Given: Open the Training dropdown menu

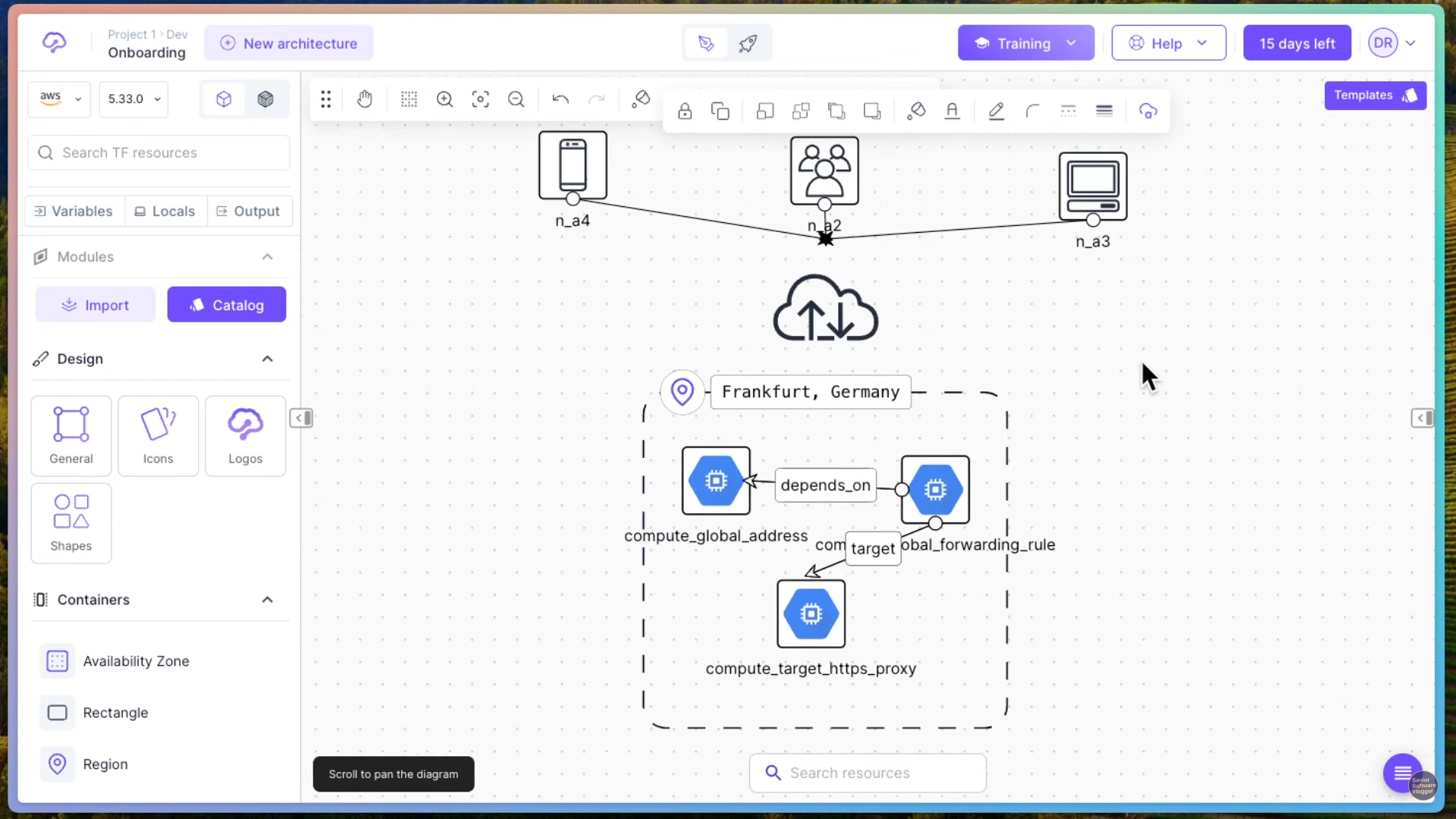Looking at the screenshot, I should click(x=1026, y=43).
